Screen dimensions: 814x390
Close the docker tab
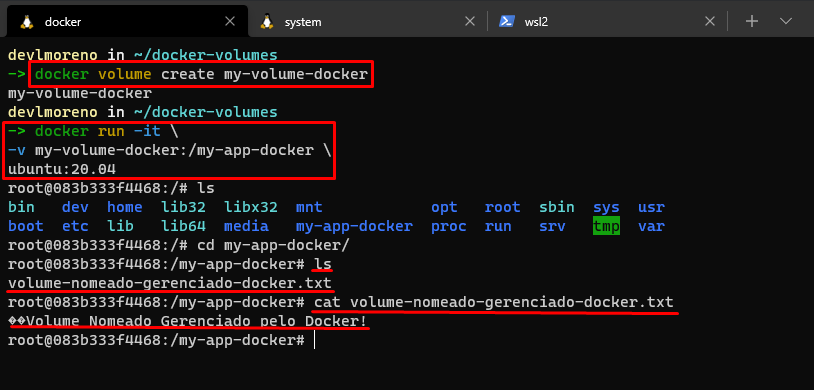(x=230, y=21)
